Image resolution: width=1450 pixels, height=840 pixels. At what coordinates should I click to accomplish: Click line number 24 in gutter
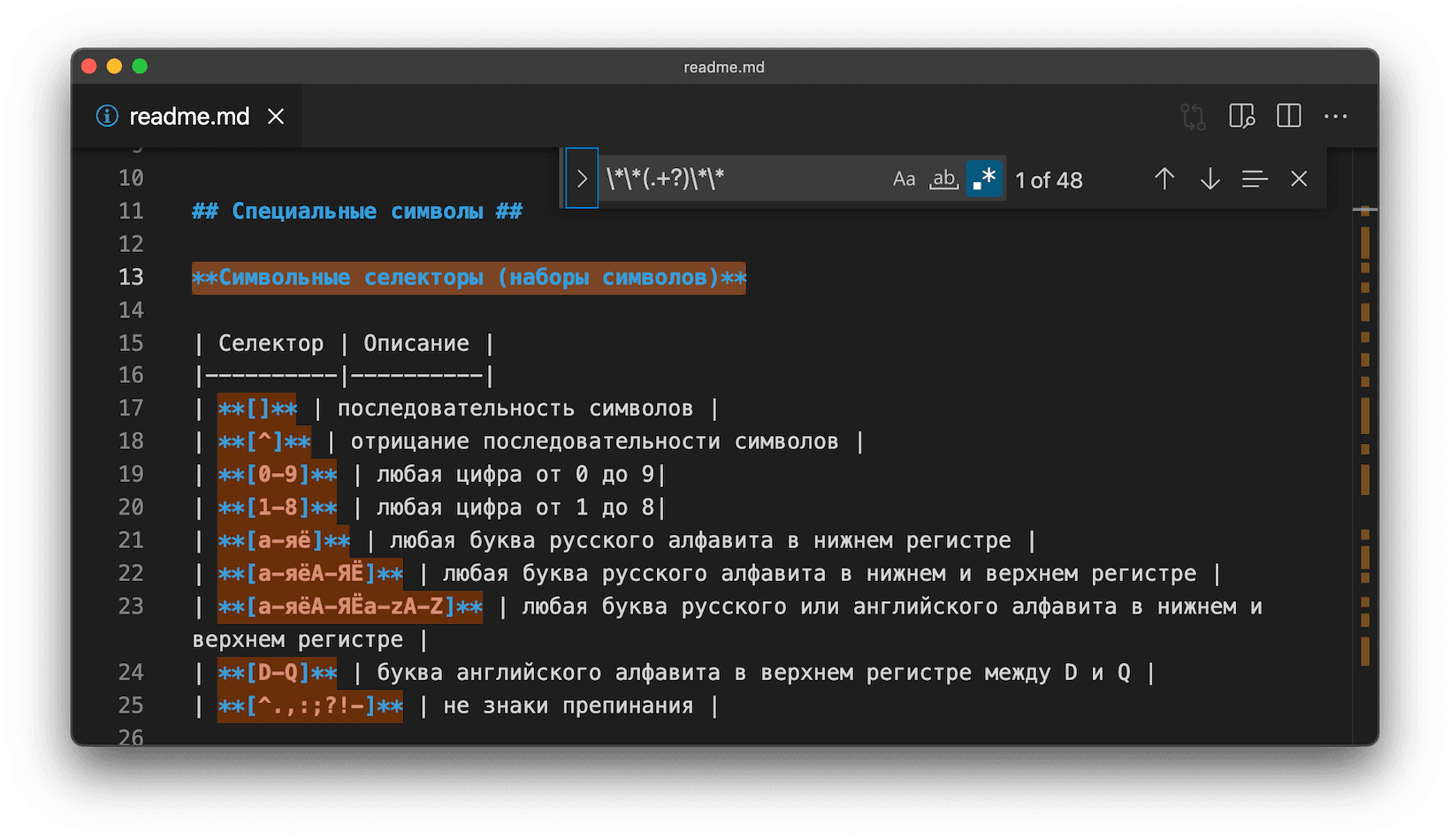tap(131, 673)
